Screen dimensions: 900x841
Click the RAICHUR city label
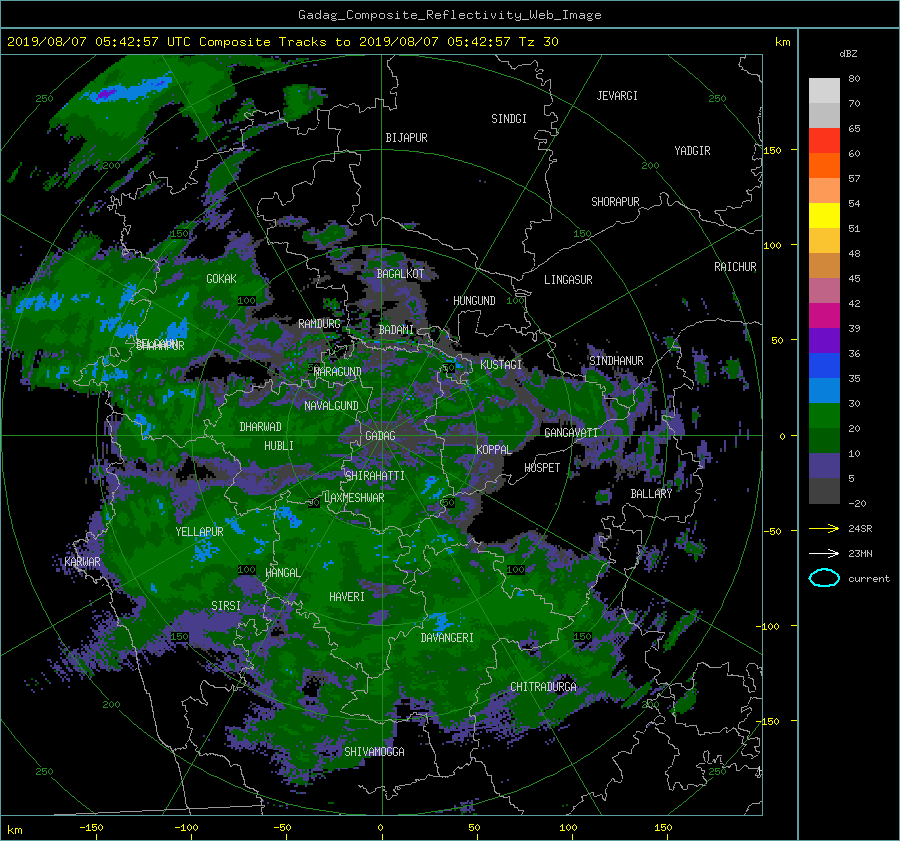[x=735, y=267]
